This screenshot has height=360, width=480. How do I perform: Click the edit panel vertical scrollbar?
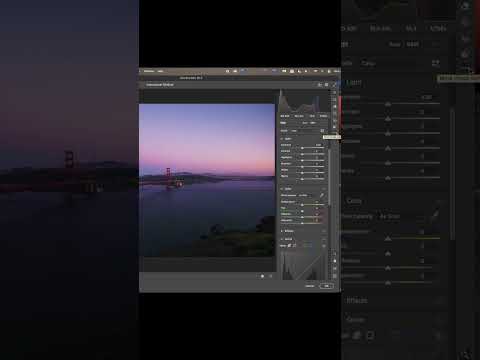pos(329,177)
